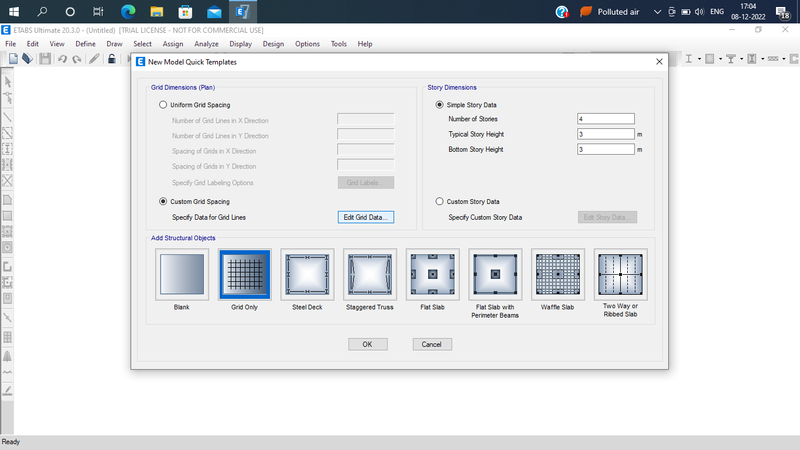Toggle the padlock Lock Model icon
Screen dimensions: 800x450
coord(112,59)
